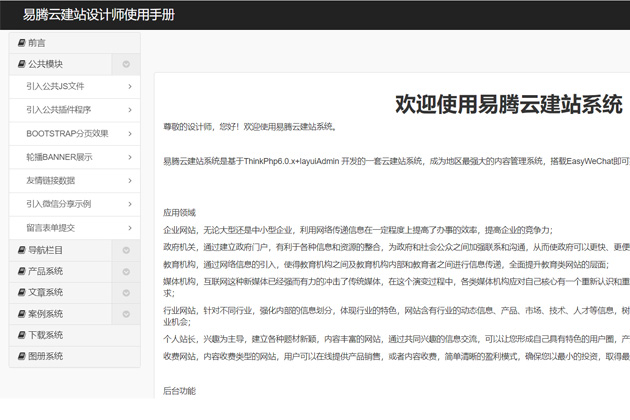Click the 后台功能 section text
630x420 pixels.
click(x=179, y=391)
